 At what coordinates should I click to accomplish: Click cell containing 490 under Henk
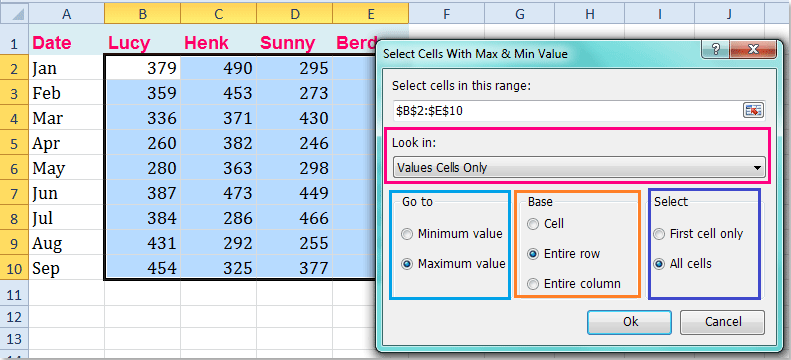click(218, 68)
